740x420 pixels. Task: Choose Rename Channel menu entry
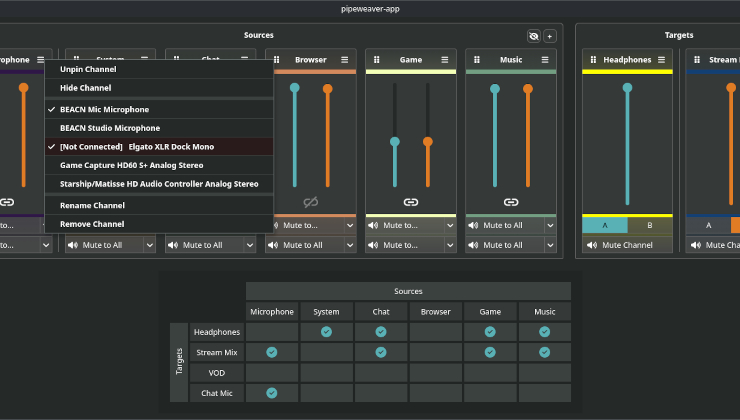159,205
